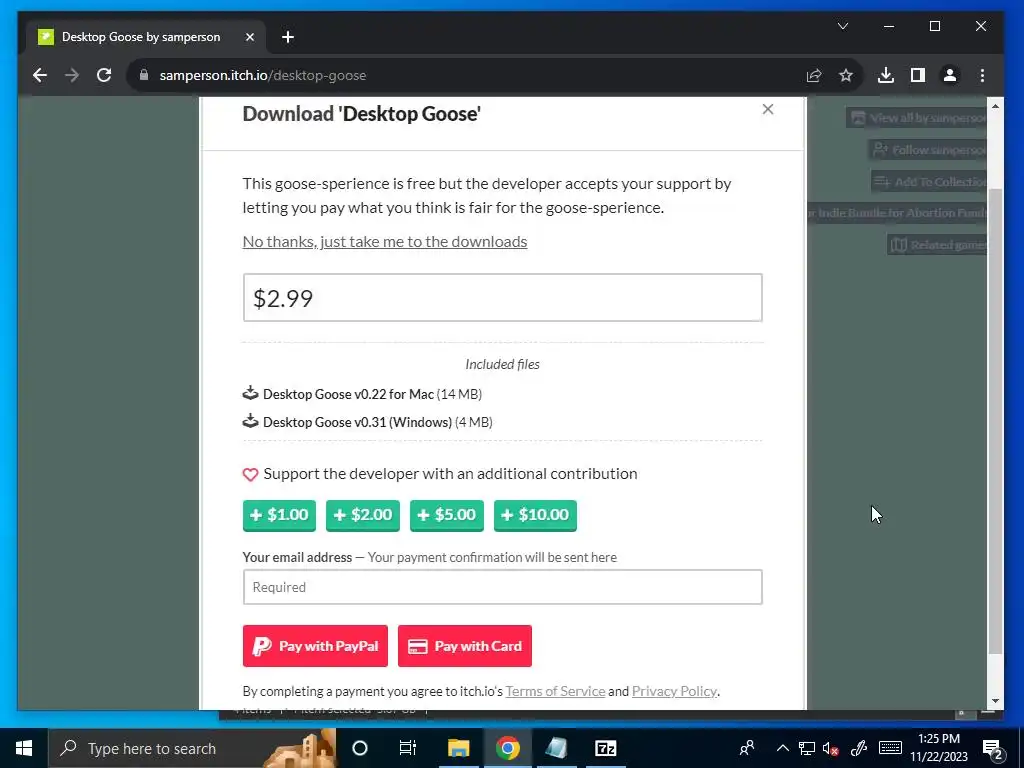Add $1.00 contribution

pos(279,515)
